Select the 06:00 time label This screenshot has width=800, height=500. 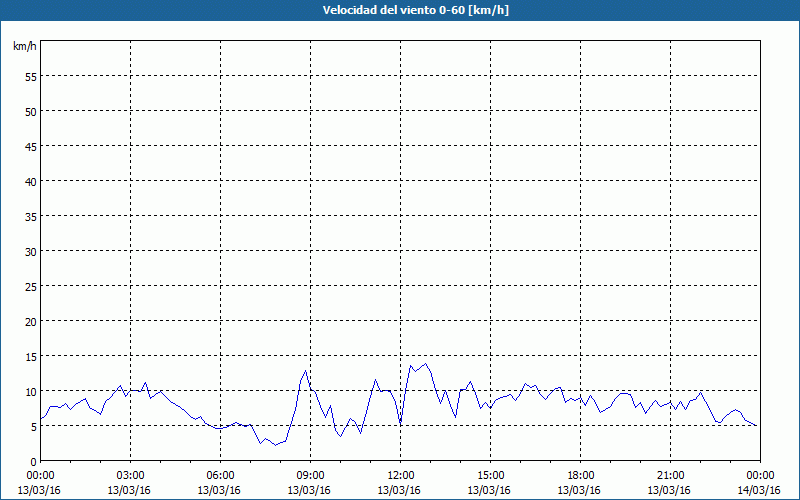tap(220, 475)
